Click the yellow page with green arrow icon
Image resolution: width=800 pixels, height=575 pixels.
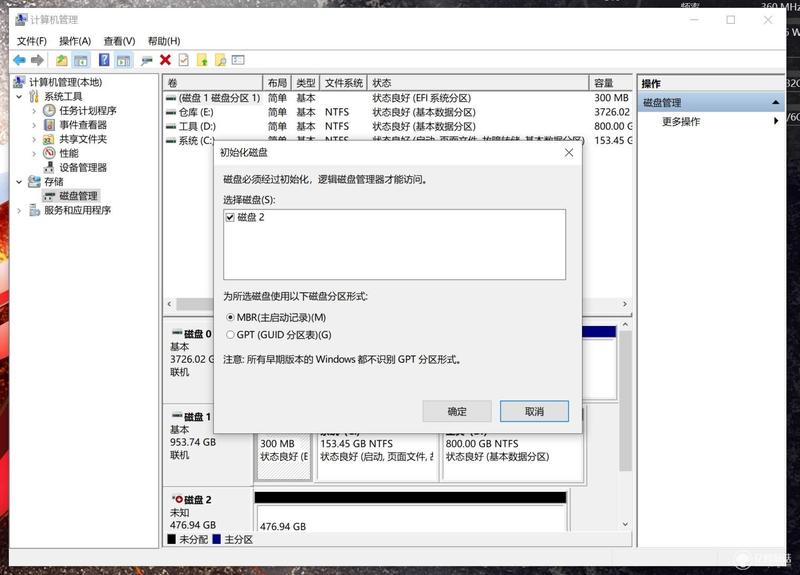pos(203,60)
